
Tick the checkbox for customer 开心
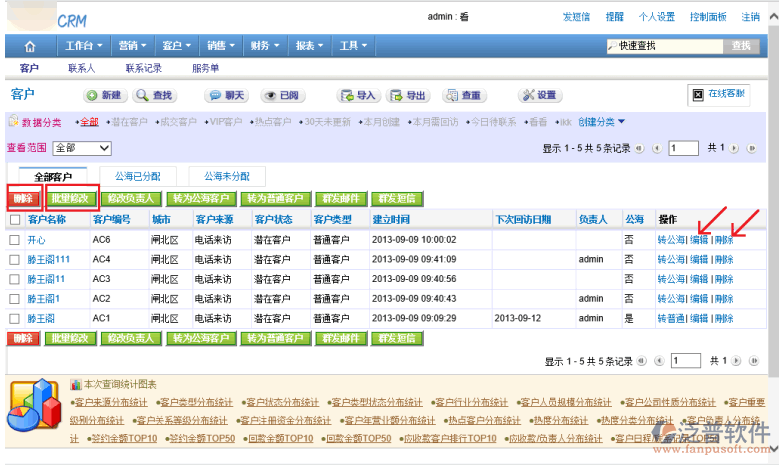click(15, 240)
